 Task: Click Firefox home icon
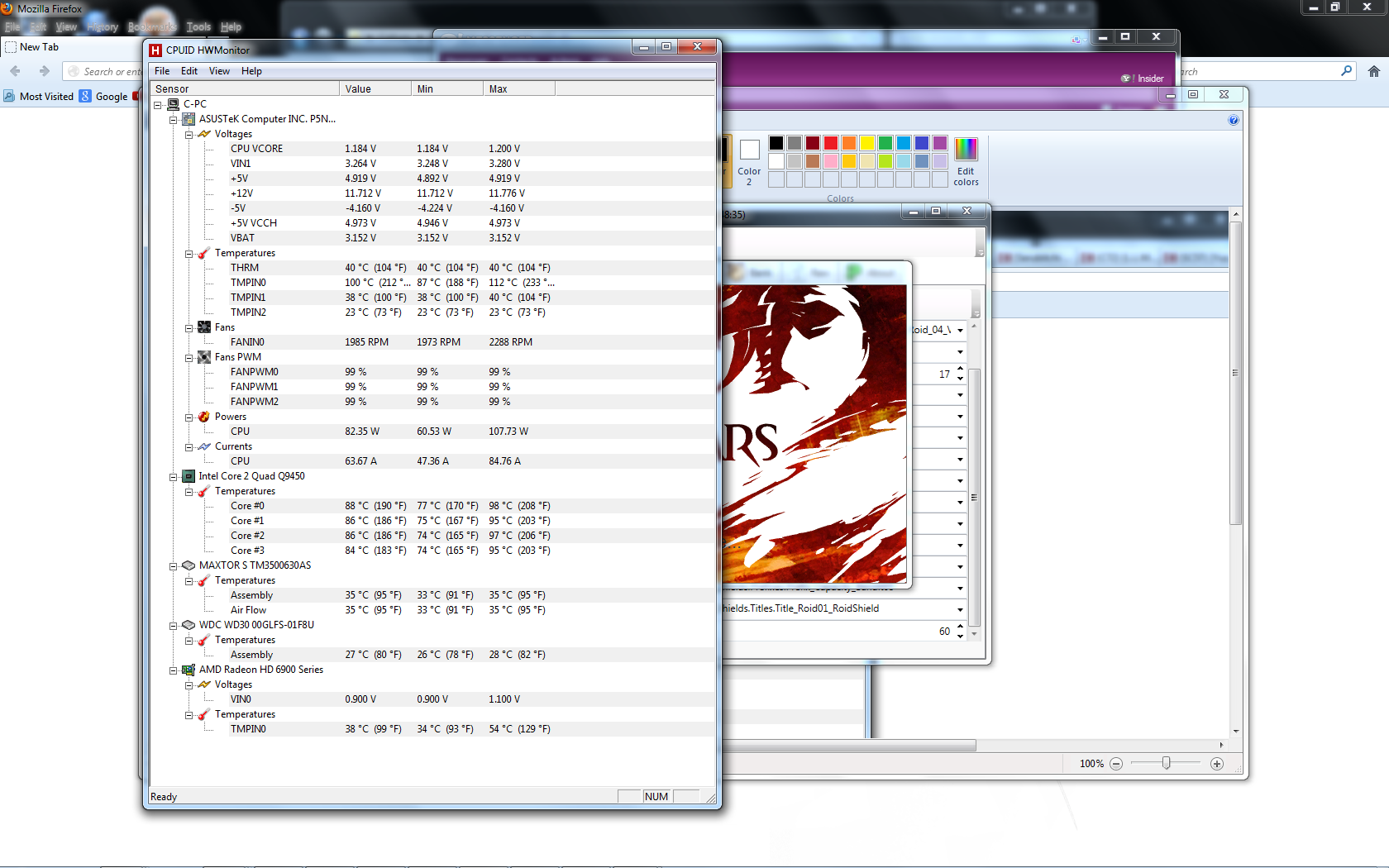pyautogui.click(x=1374, y=71)
